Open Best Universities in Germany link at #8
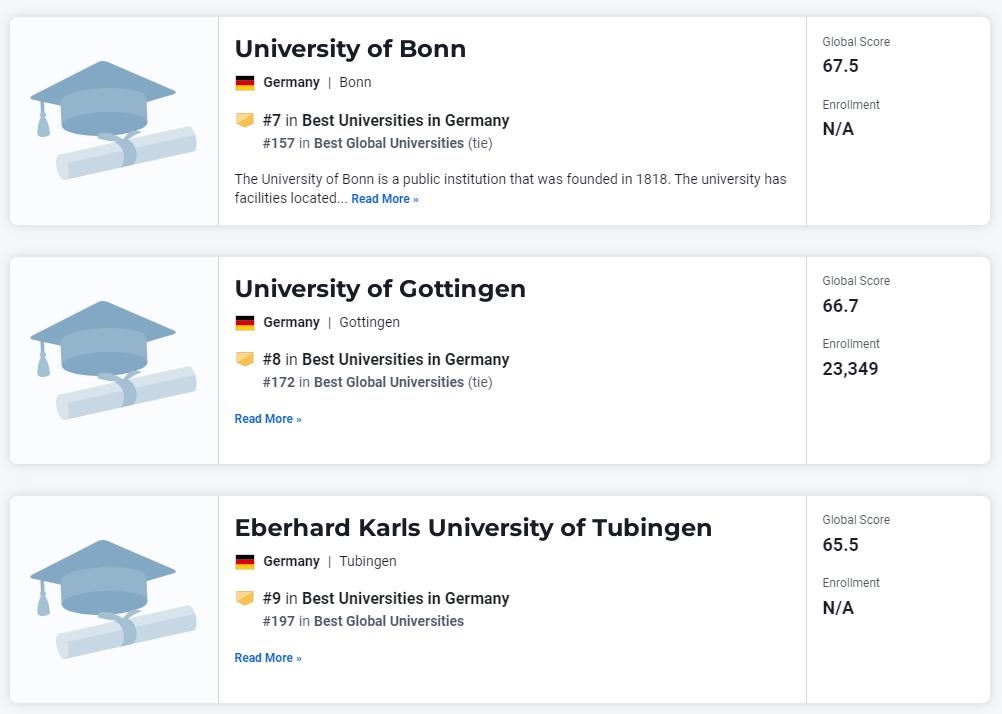 (406, 359)
